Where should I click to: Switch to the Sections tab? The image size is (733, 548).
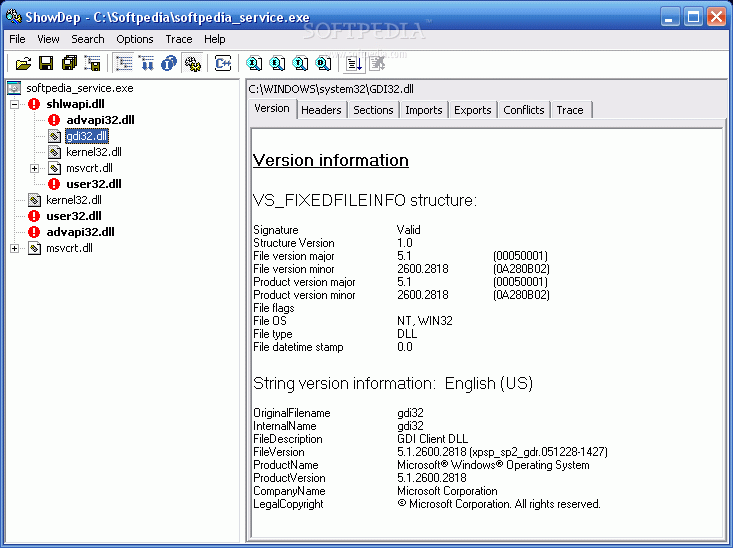pyautogui.click(x=373, y=110)
